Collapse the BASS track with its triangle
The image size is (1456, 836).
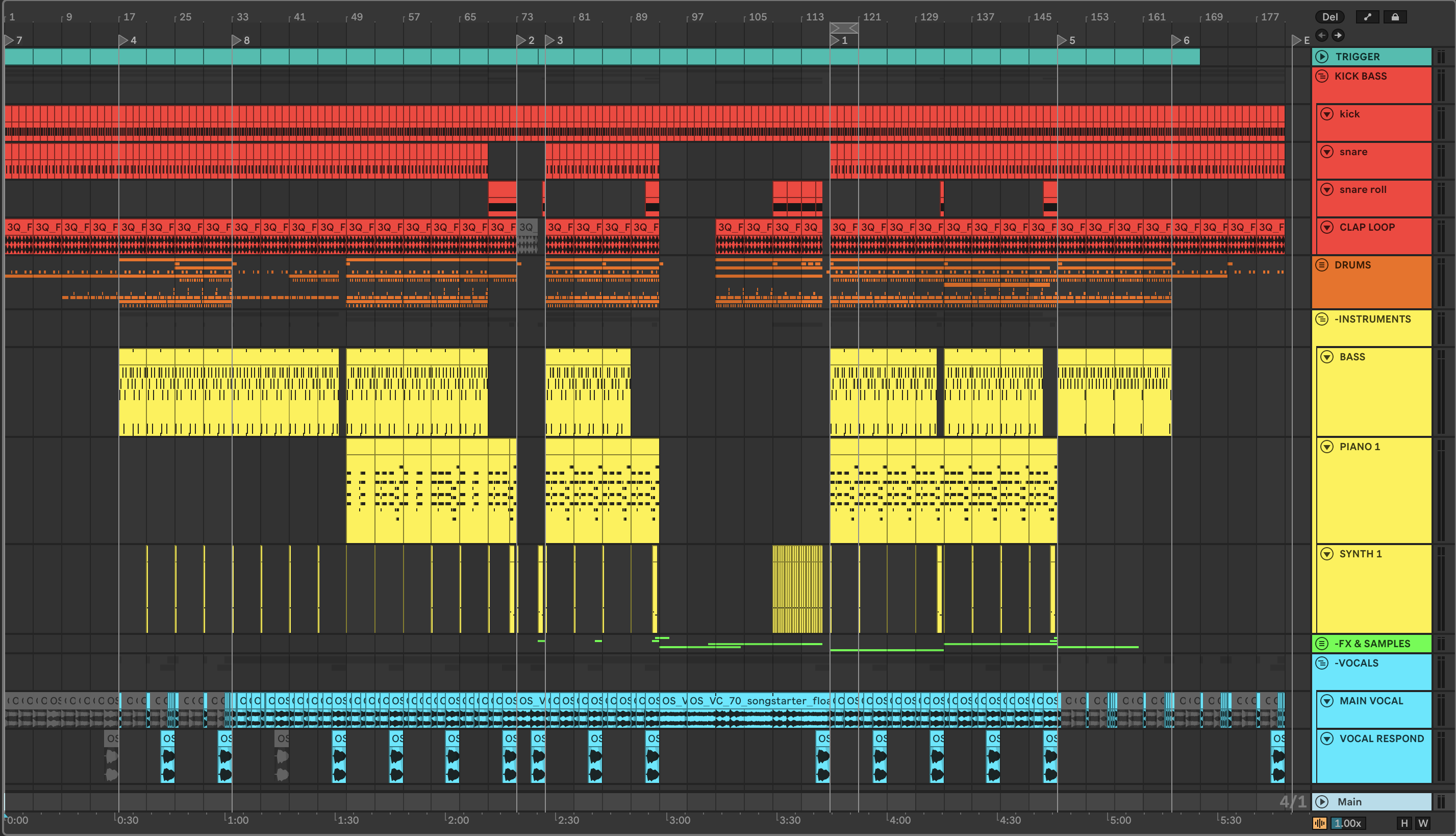click(1327, 357)
